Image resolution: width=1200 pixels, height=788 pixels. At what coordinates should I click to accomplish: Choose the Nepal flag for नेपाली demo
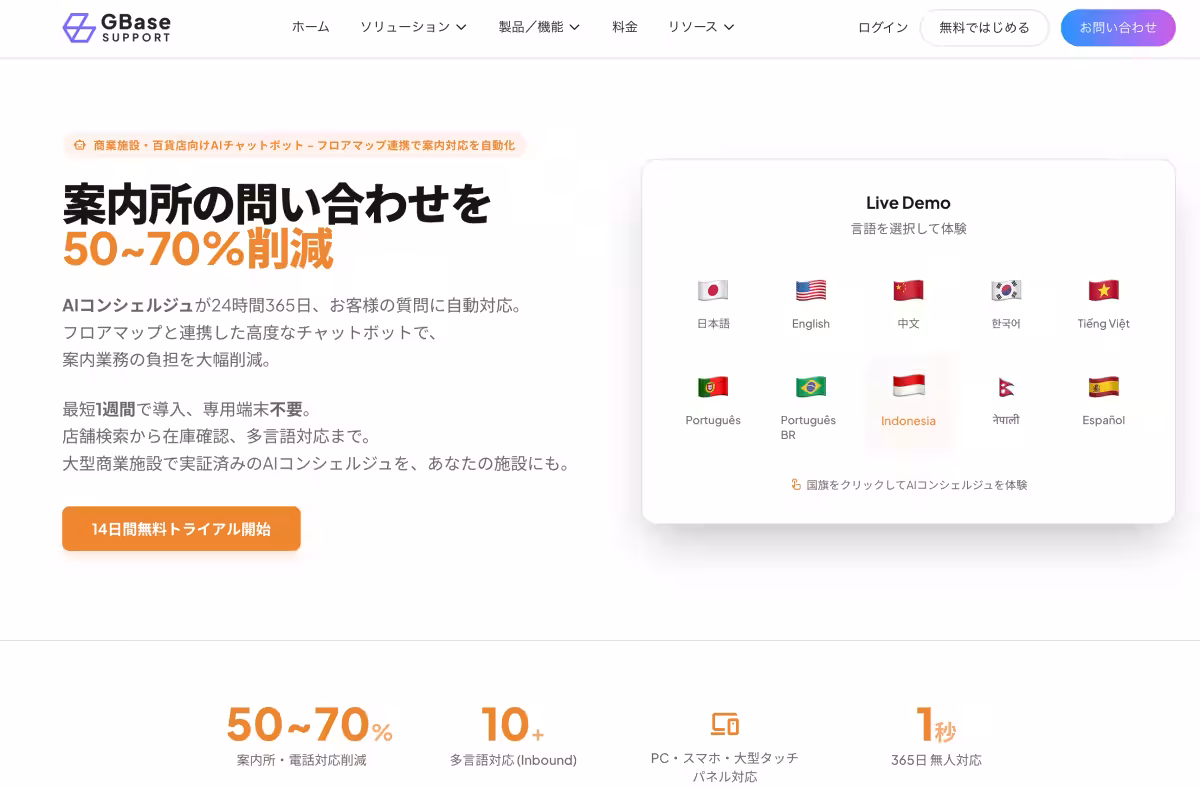[x=1006, y=387]
